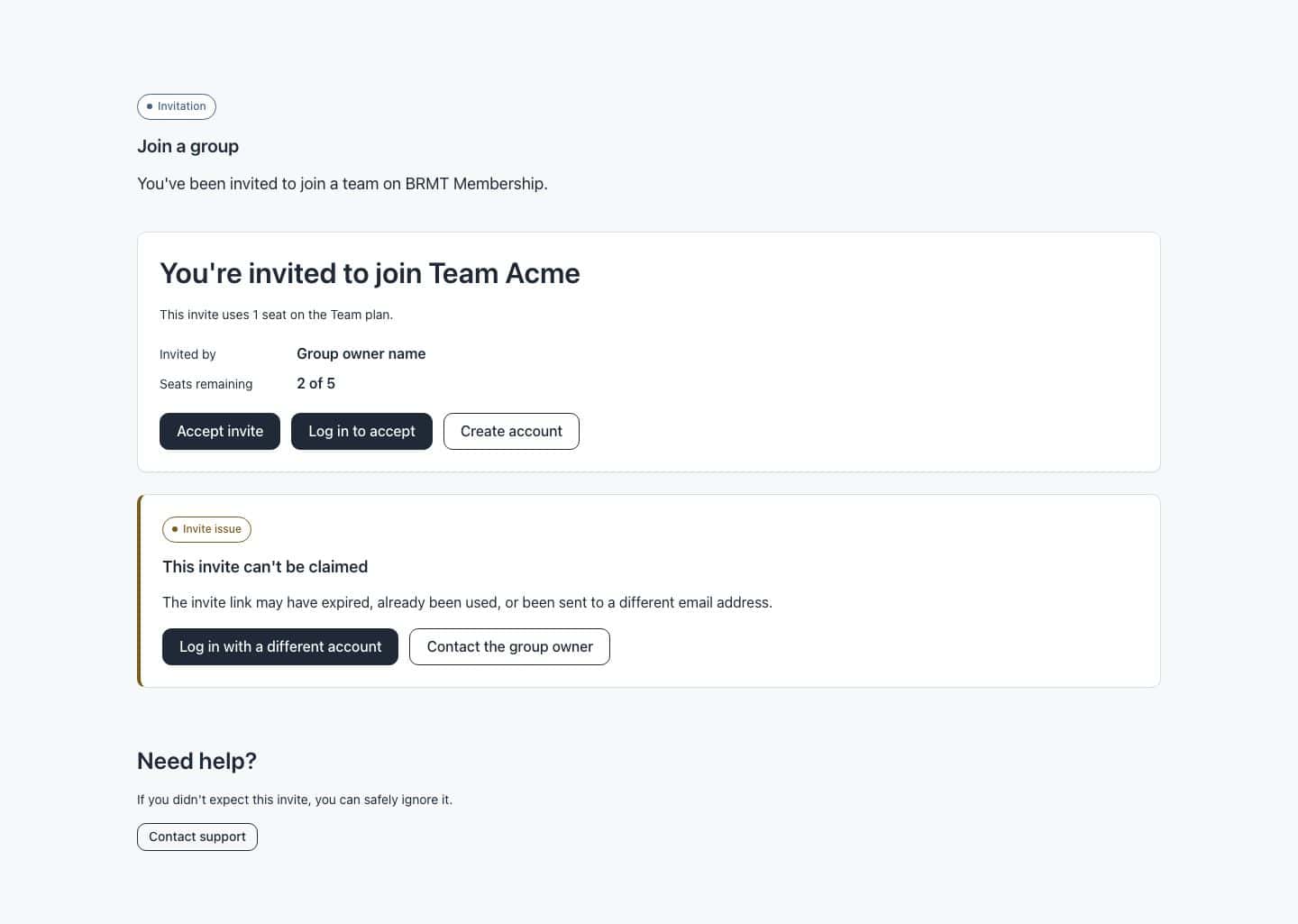The height and width of the screenshot is (924, 1298).
Task: Click the expired invite link explanation text
Action: pos(467,602)
